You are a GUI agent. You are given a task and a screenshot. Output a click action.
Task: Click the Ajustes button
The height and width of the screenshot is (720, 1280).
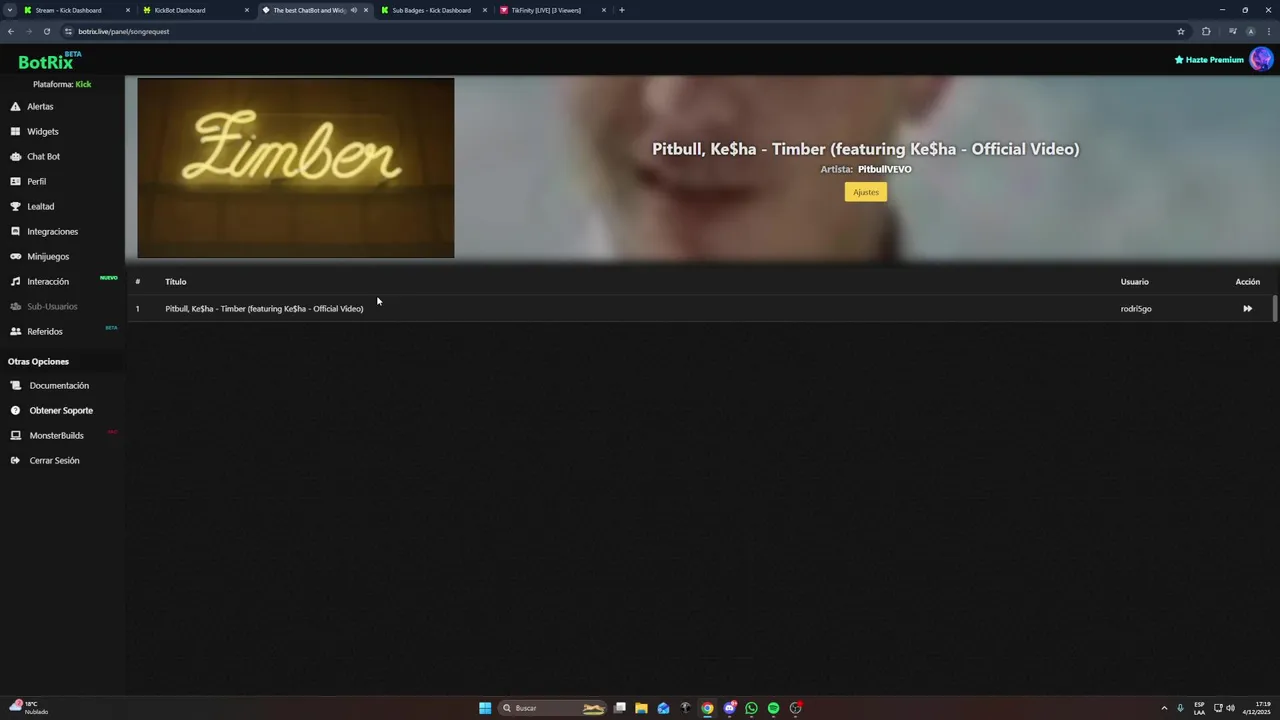click(x=866, y=192)
